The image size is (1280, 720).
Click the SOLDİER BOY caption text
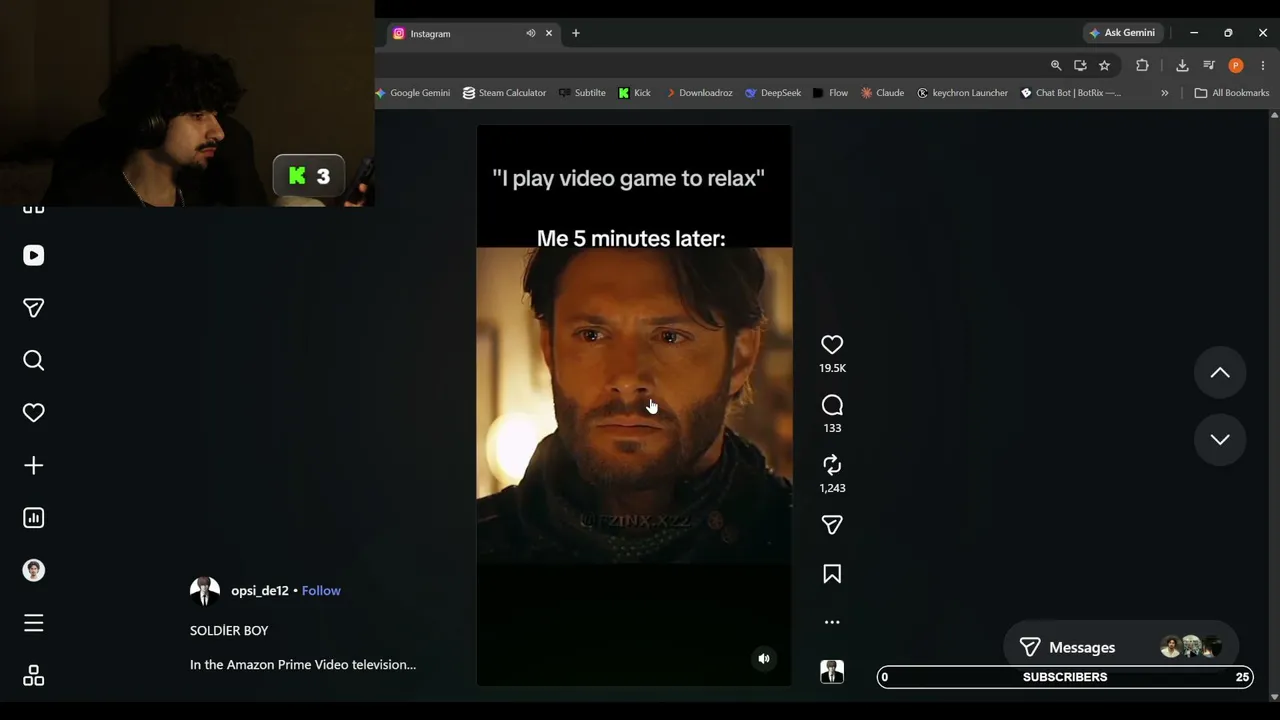pos(229,631)
